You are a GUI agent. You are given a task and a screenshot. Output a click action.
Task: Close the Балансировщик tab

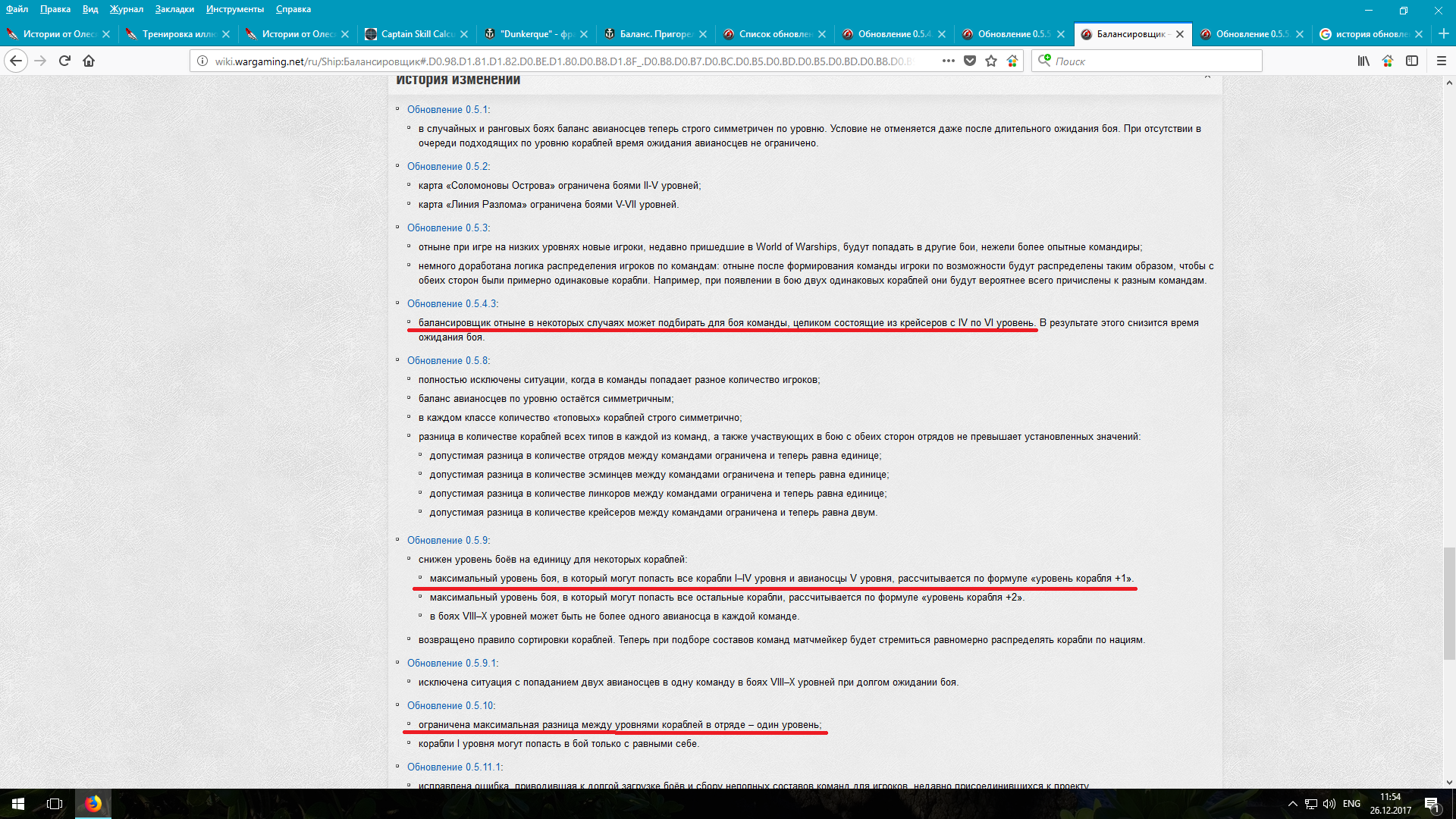(x=1180, y=34)
